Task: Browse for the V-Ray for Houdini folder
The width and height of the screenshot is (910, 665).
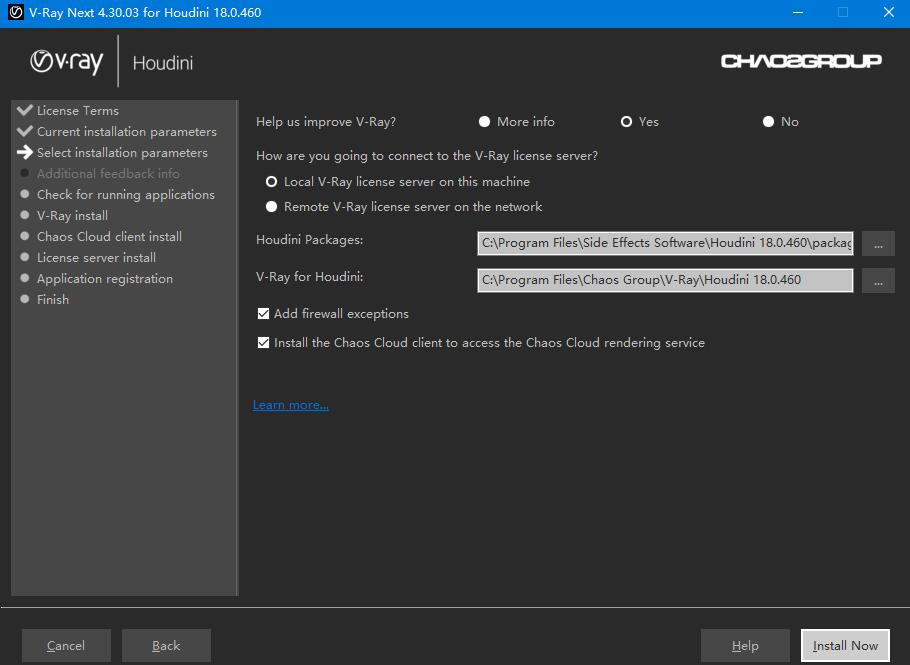Action: 878,281
